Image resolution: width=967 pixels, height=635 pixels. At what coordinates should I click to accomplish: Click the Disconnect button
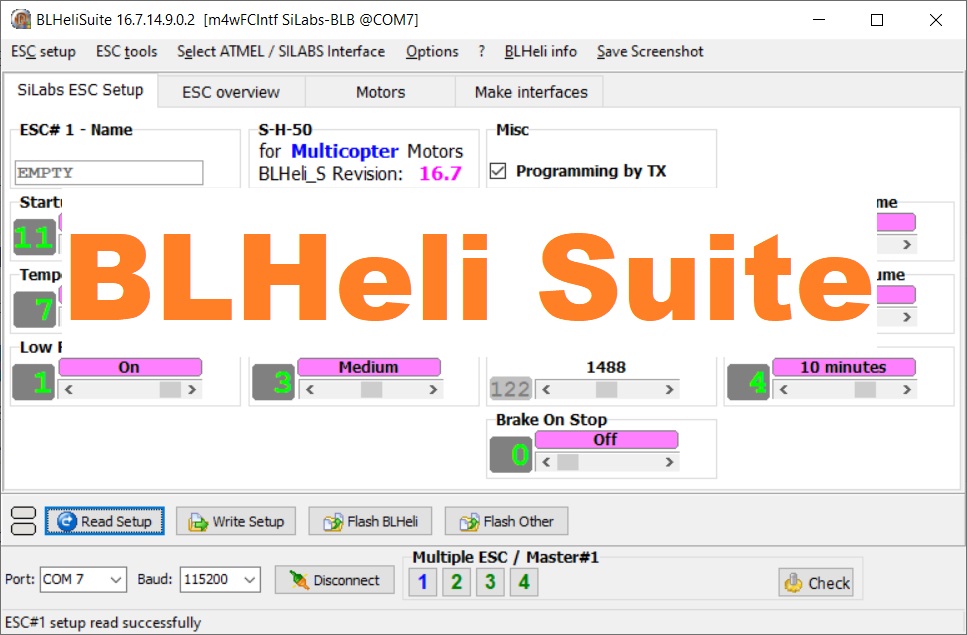coord(334,580)
